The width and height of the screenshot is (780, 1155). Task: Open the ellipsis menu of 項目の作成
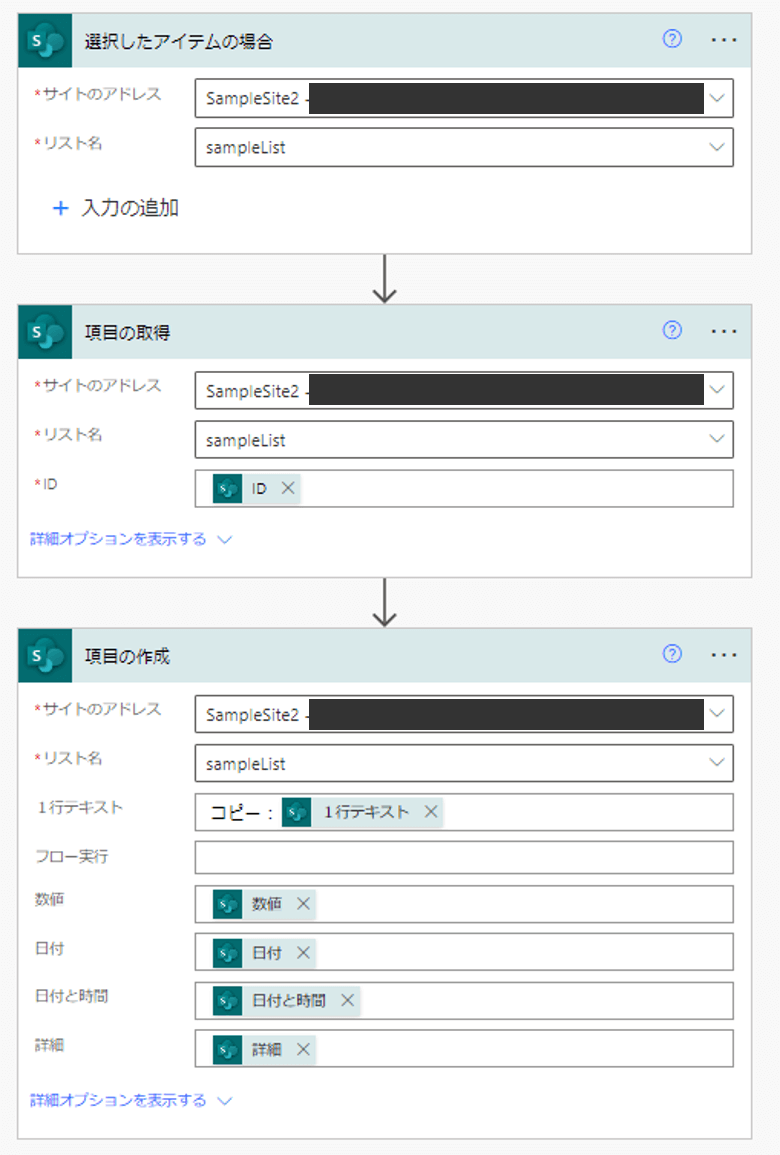[x=724, y=654]
